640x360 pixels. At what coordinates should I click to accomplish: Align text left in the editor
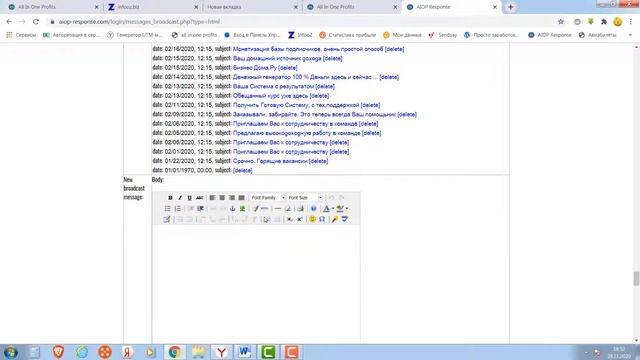[x=212, y=198]
